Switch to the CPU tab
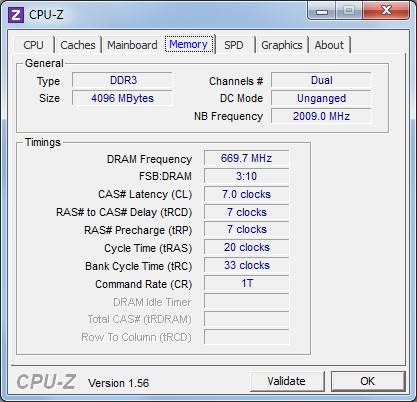Screen dimensions: 417x402 33,45
